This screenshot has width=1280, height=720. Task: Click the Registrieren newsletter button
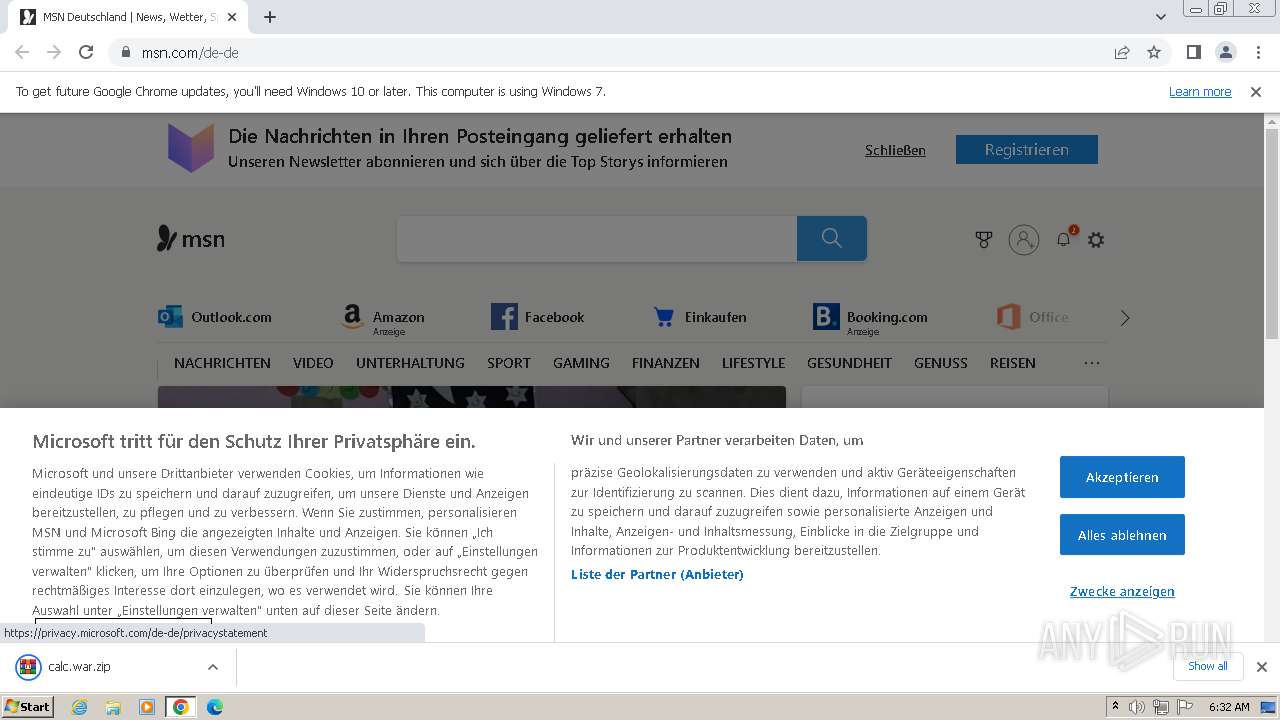[x=1027, y=150]
